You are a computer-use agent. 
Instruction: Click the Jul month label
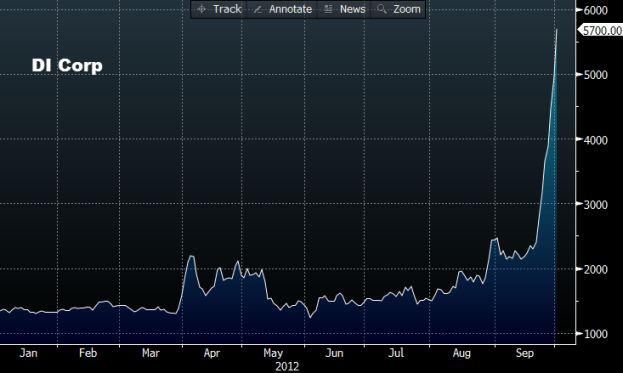[396, 353]
